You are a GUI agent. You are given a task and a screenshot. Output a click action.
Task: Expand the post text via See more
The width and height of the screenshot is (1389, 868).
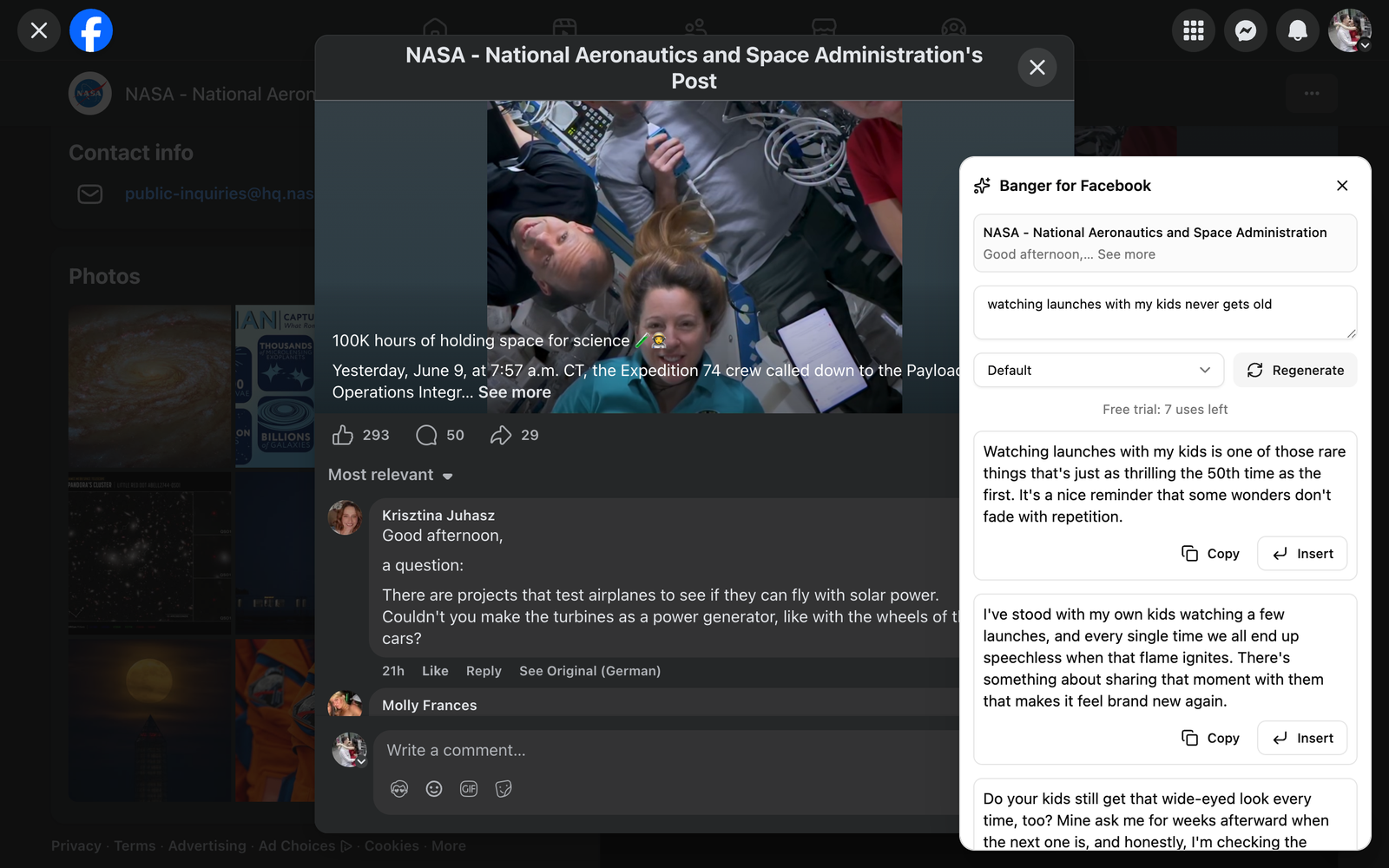point(515,391)
